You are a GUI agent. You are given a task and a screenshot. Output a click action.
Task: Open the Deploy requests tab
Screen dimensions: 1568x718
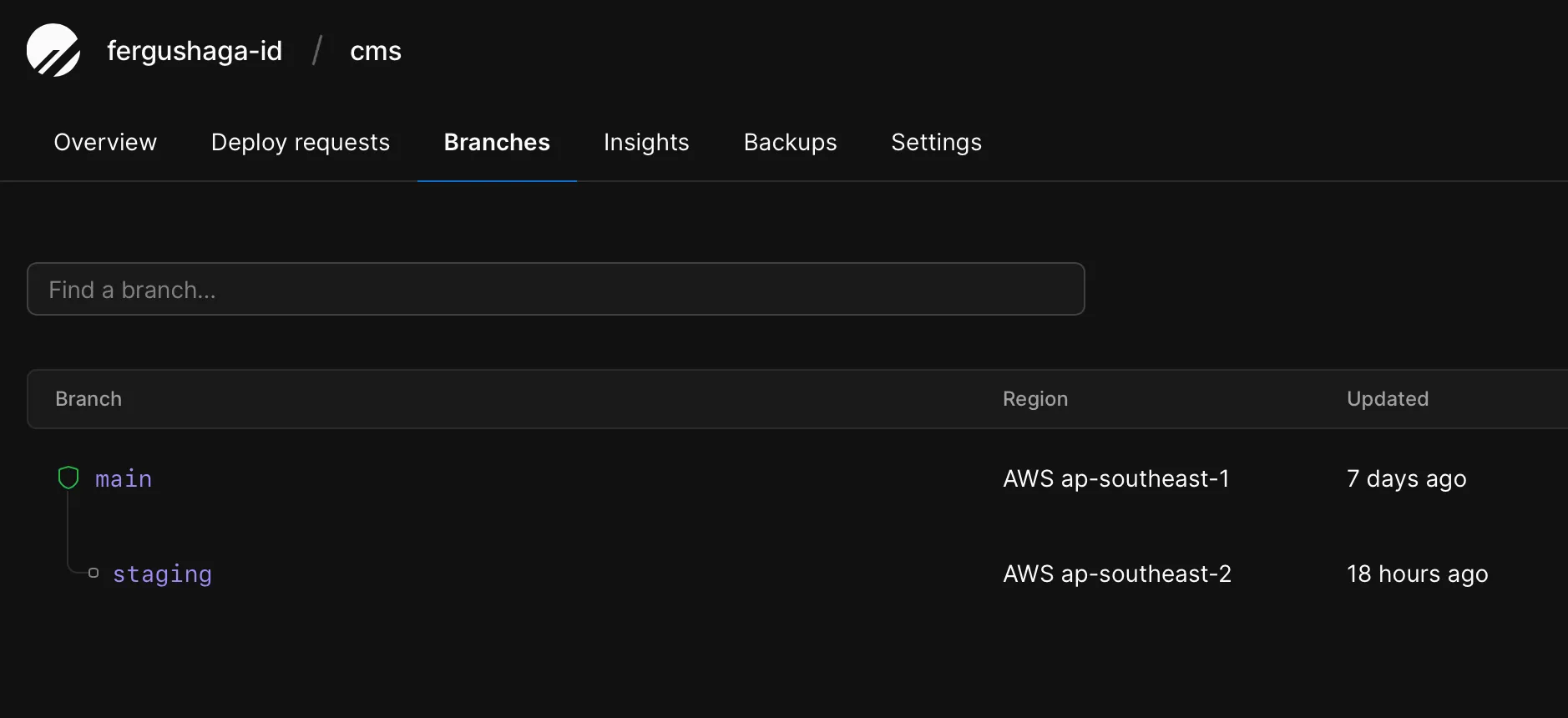301,143
